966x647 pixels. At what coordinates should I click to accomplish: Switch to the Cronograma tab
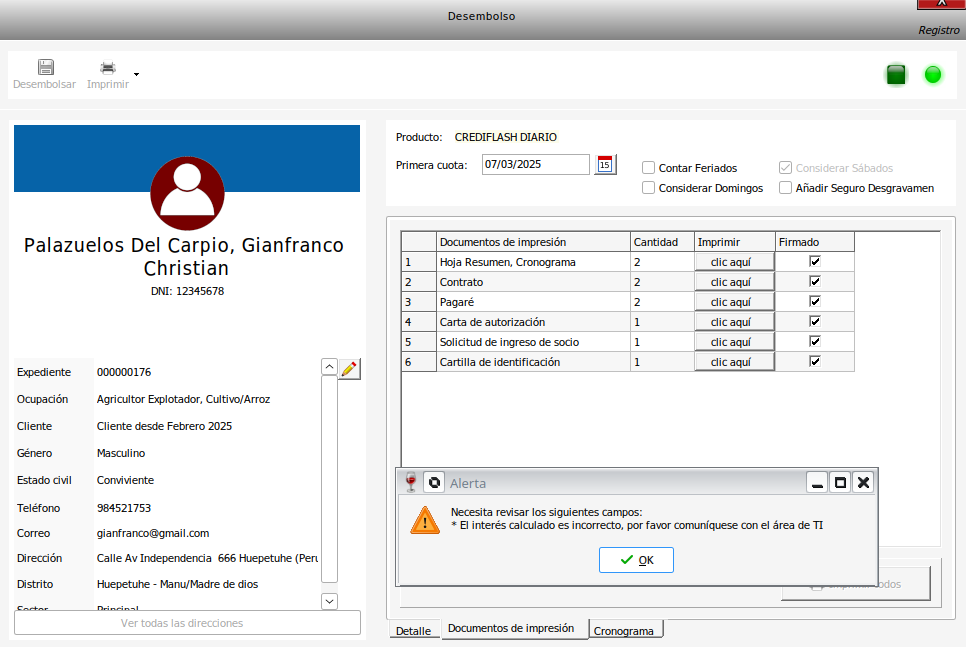626,631
